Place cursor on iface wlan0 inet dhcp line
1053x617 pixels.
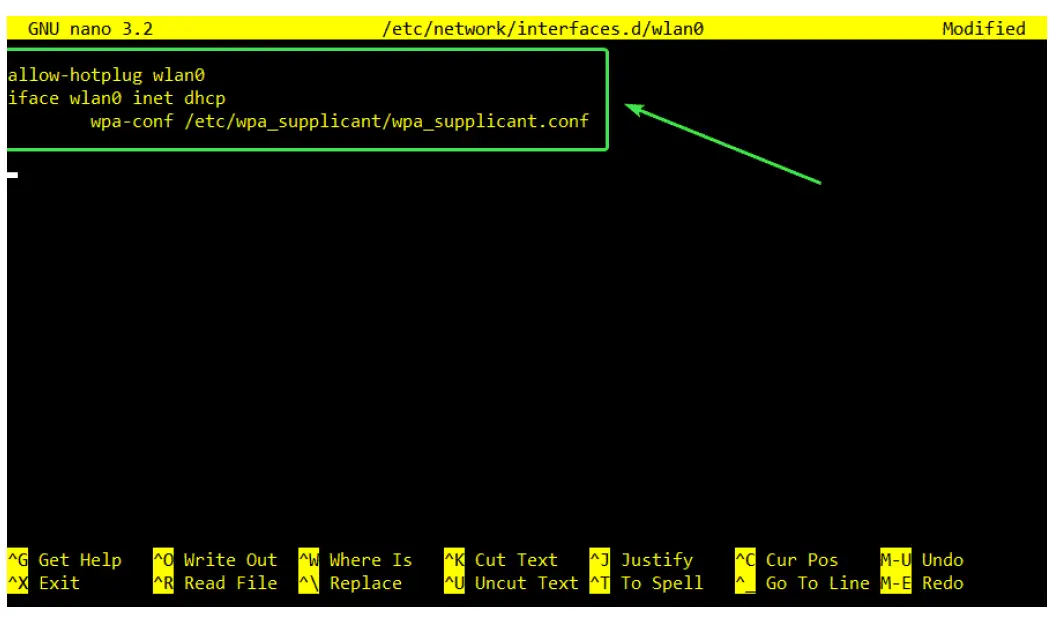pos(117,98)
